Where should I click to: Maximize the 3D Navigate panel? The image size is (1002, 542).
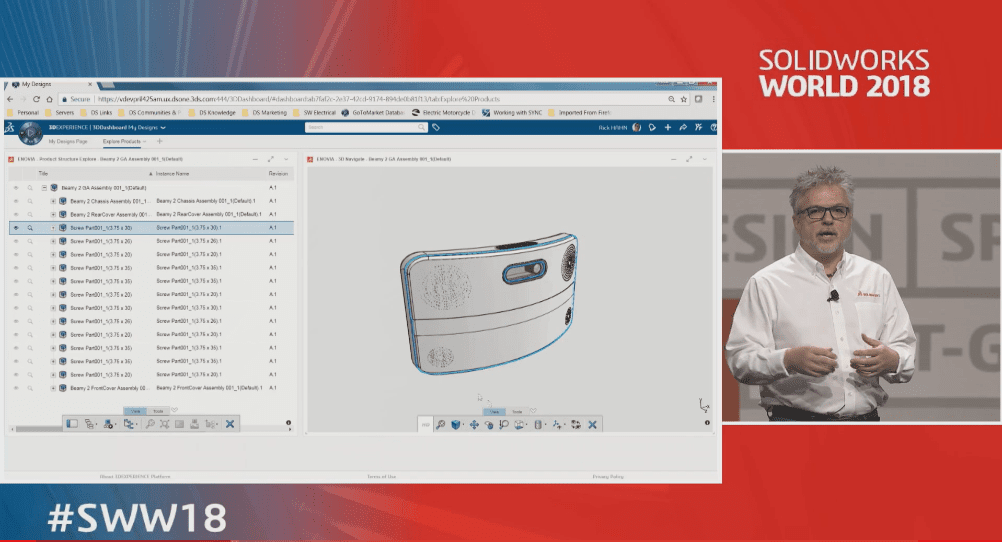point(689,159)
